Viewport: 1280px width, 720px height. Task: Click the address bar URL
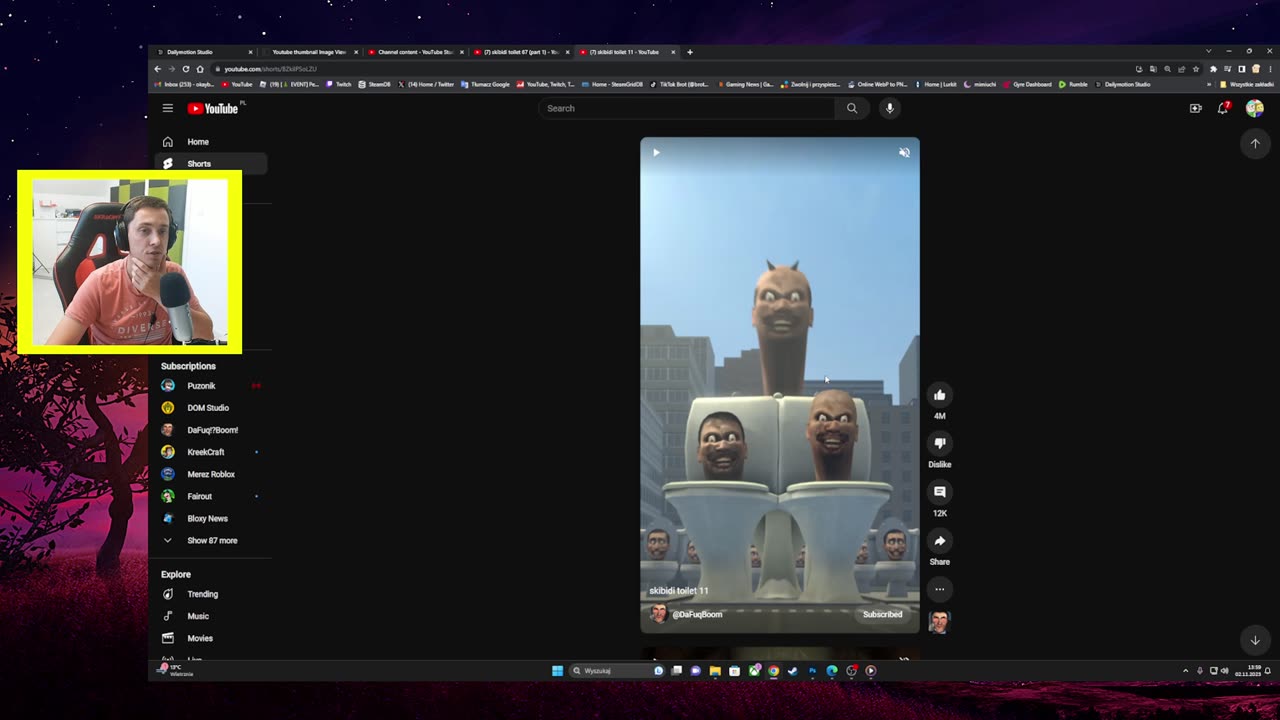(270, 69)
